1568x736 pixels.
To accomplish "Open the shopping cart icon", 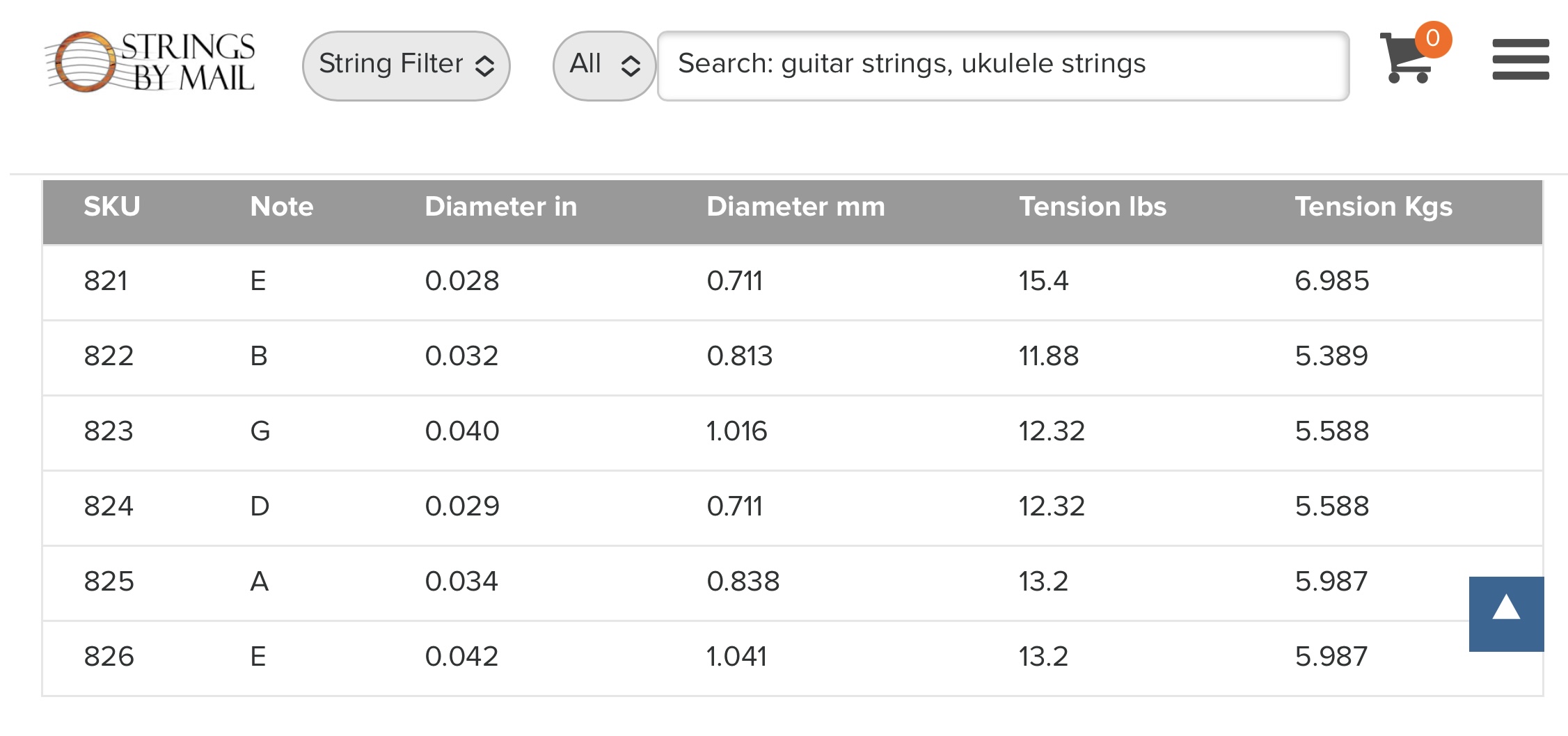I will (1407, 58).
